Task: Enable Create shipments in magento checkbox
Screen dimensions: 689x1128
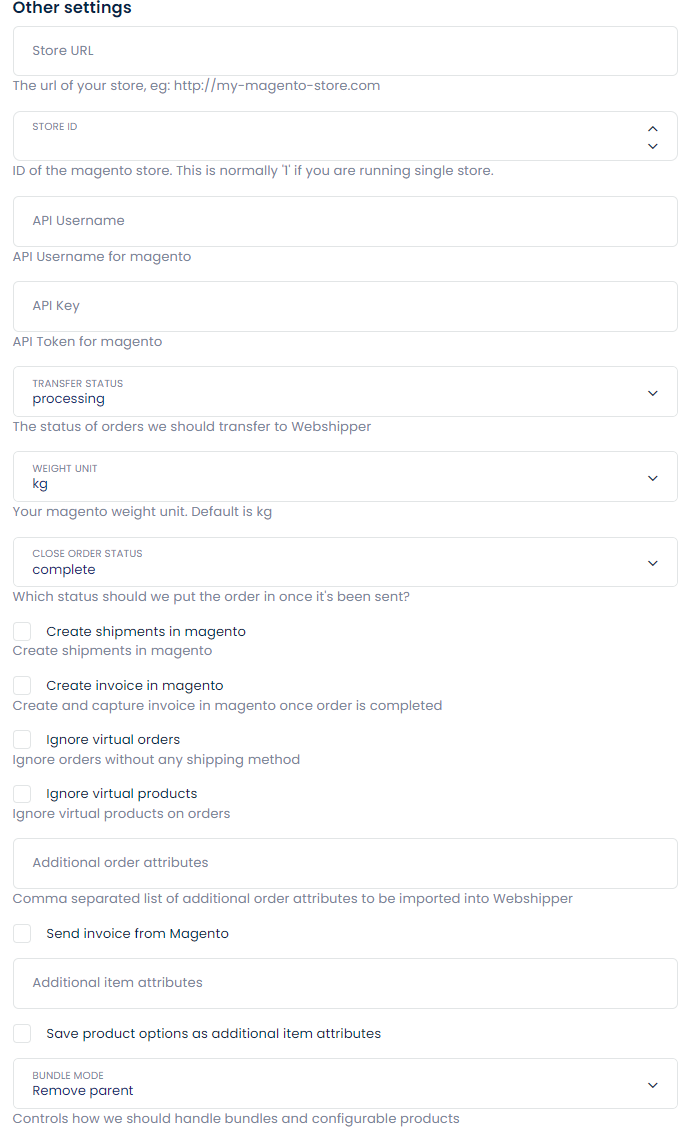Action: 22,632
